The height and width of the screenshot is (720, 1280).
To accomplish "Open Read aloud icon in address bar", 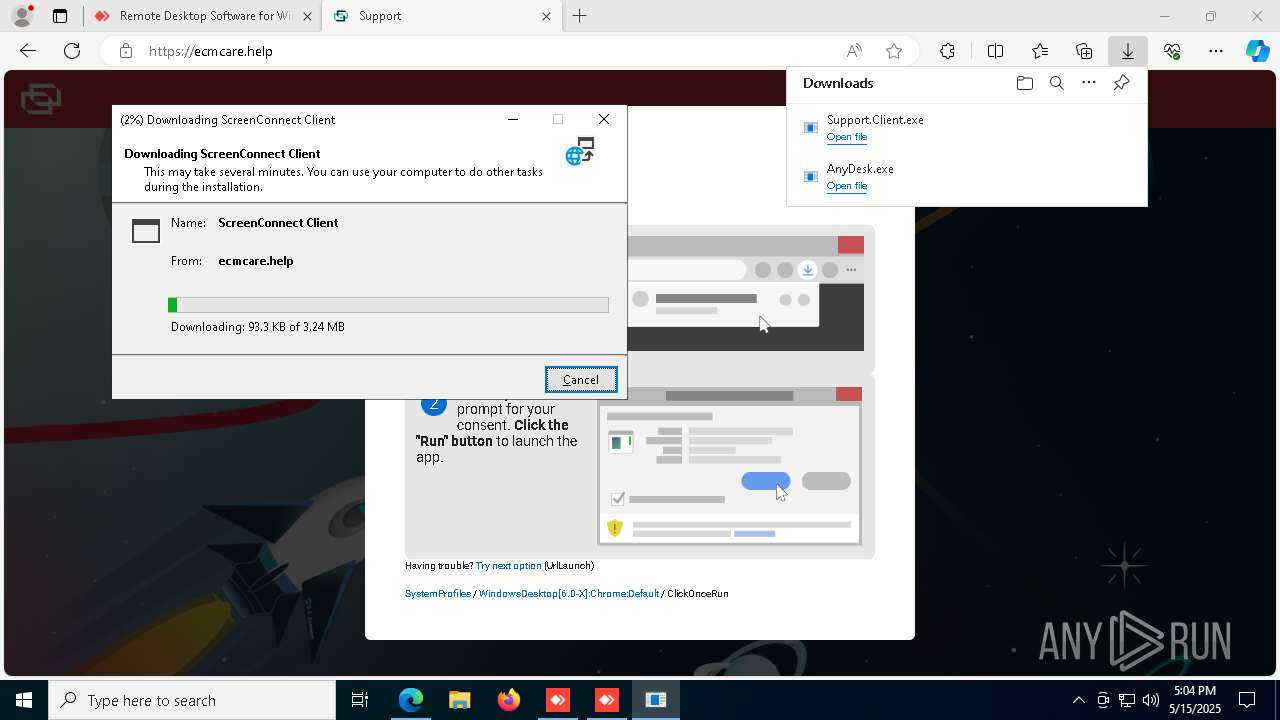I will coord(854,51).
